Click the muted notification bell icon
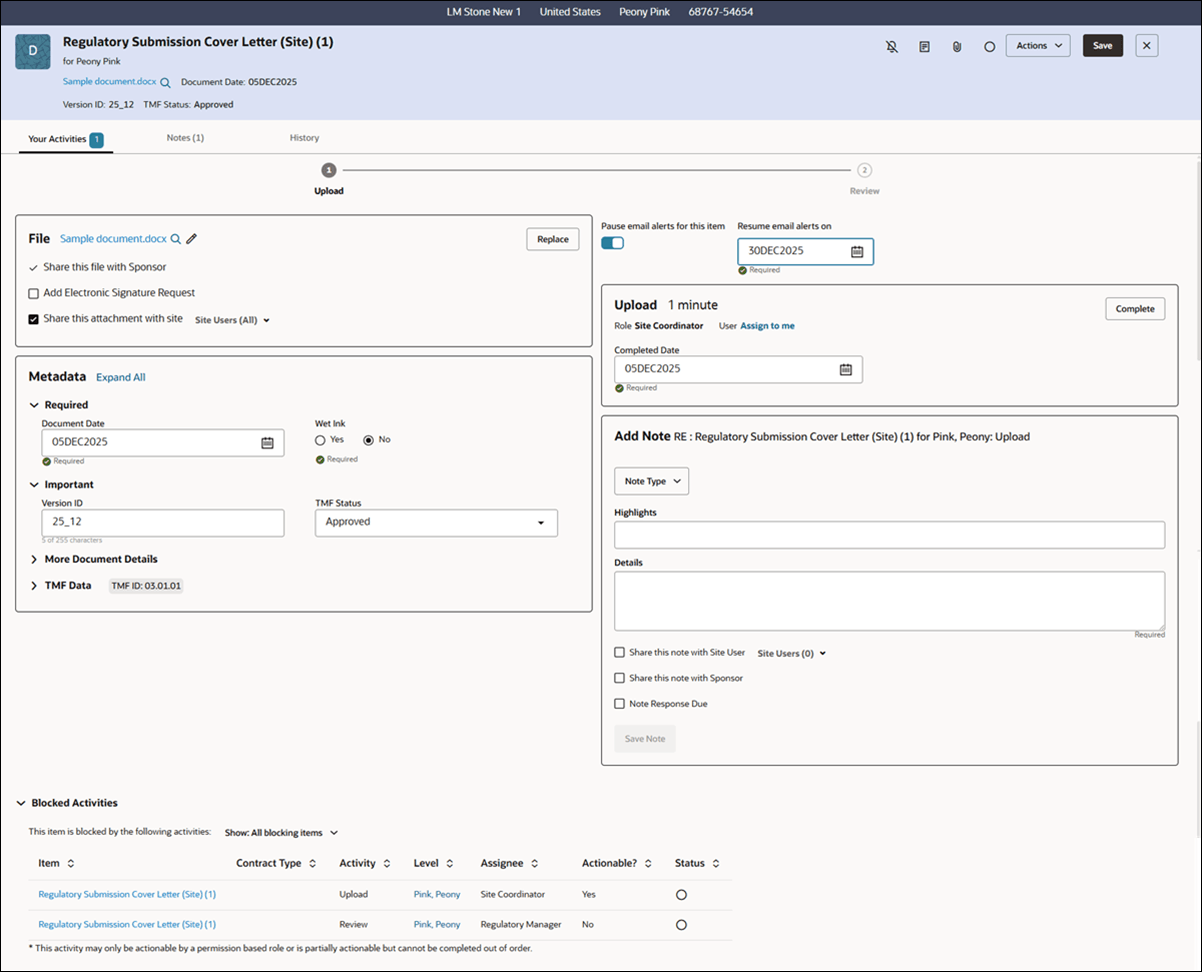The image size is (1202, 972). (x=891, y=45)
